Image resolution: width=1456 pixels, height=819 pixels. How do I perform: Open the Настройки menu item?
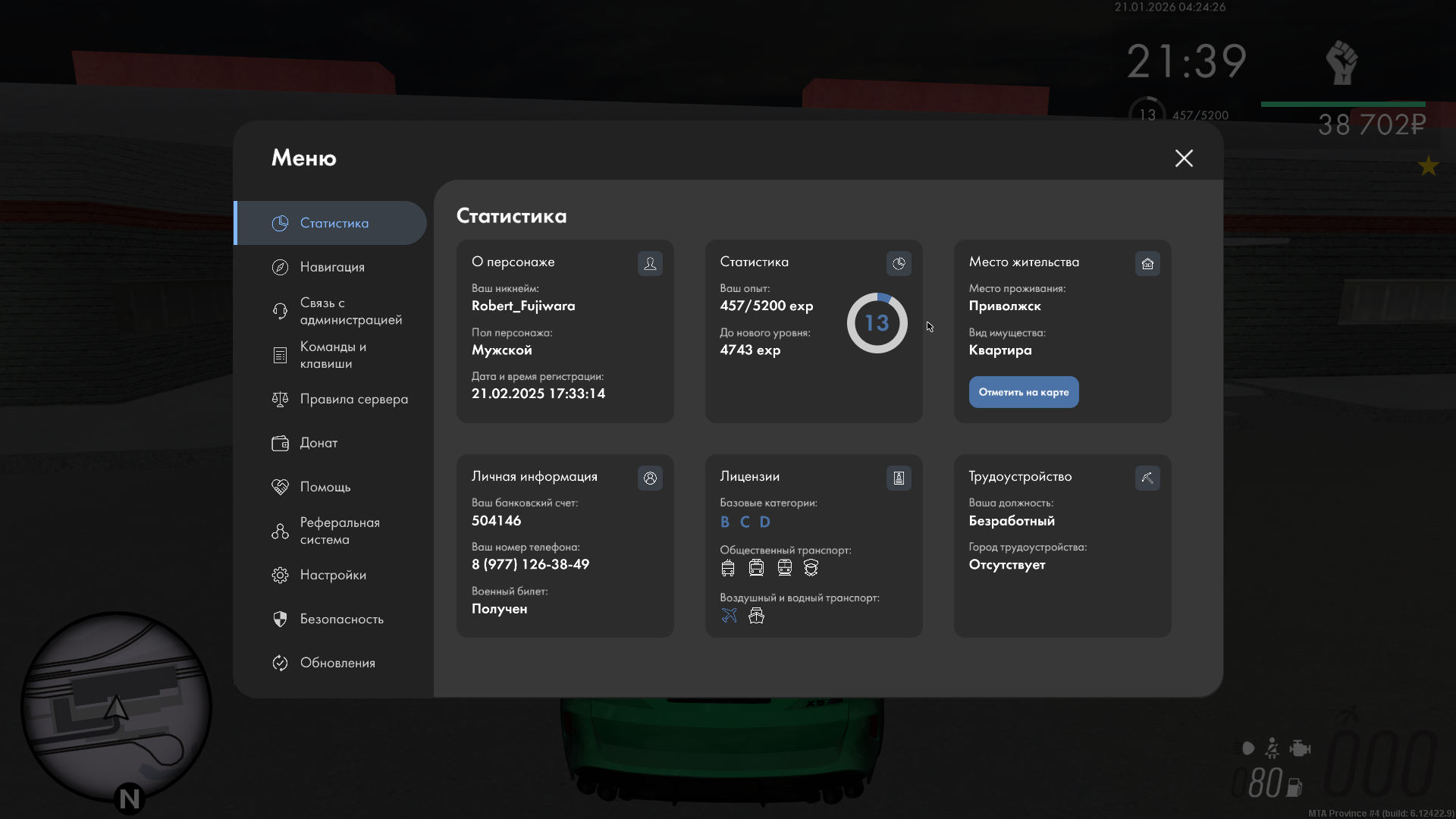[332, 575]
